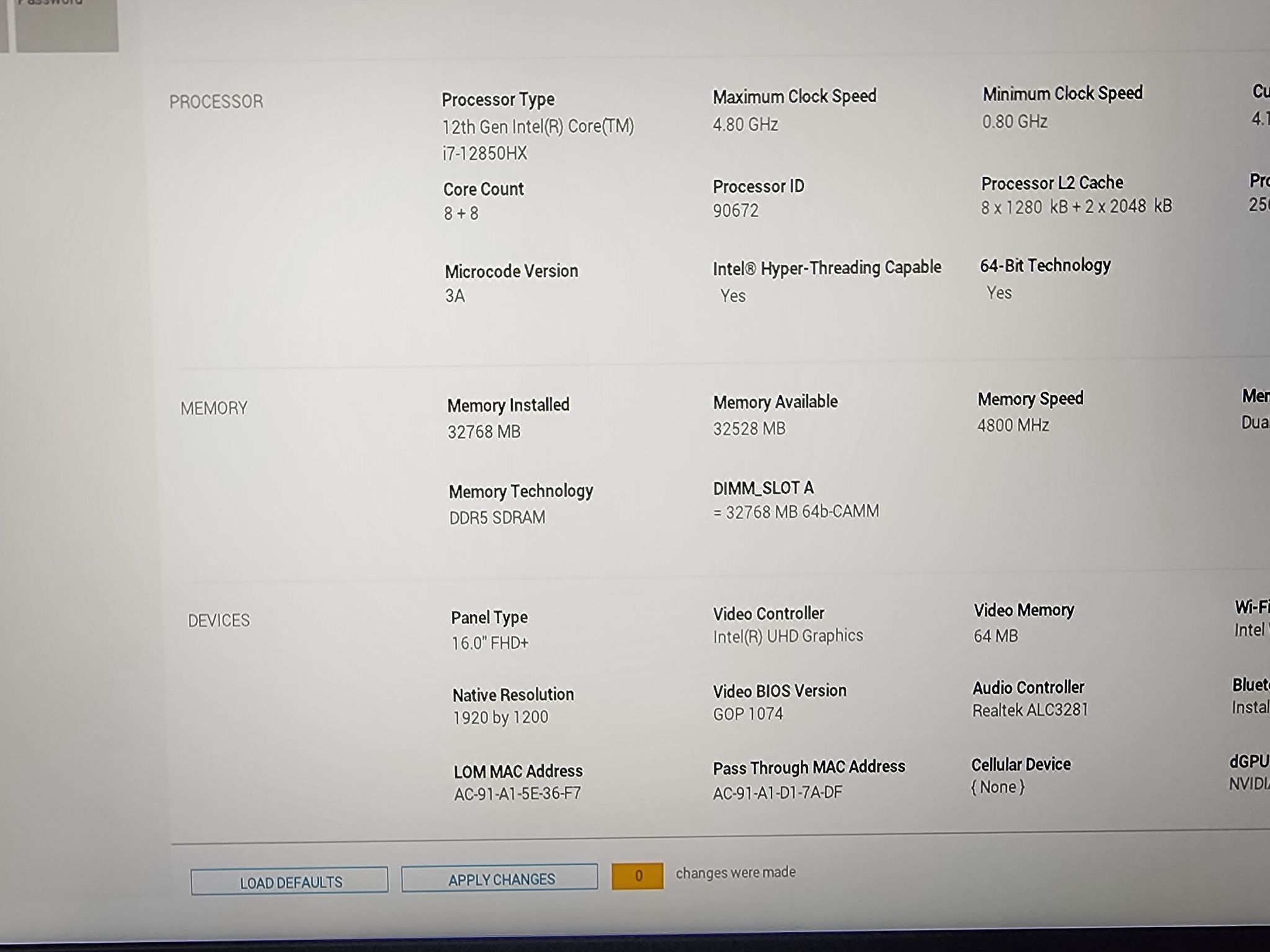1270x952 pixels.
Task: Click the Native Resolution label
Action: (513, 695)
